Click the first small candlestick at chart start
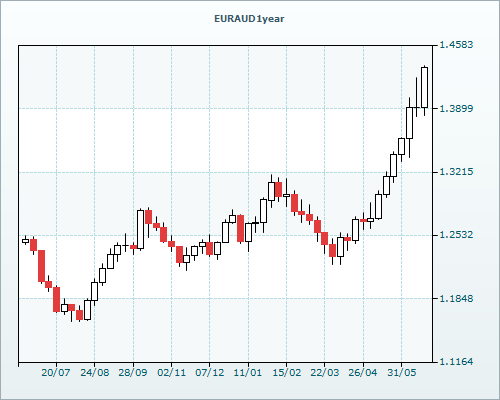Viewport: 500px width, 400px height. [25, 241]
